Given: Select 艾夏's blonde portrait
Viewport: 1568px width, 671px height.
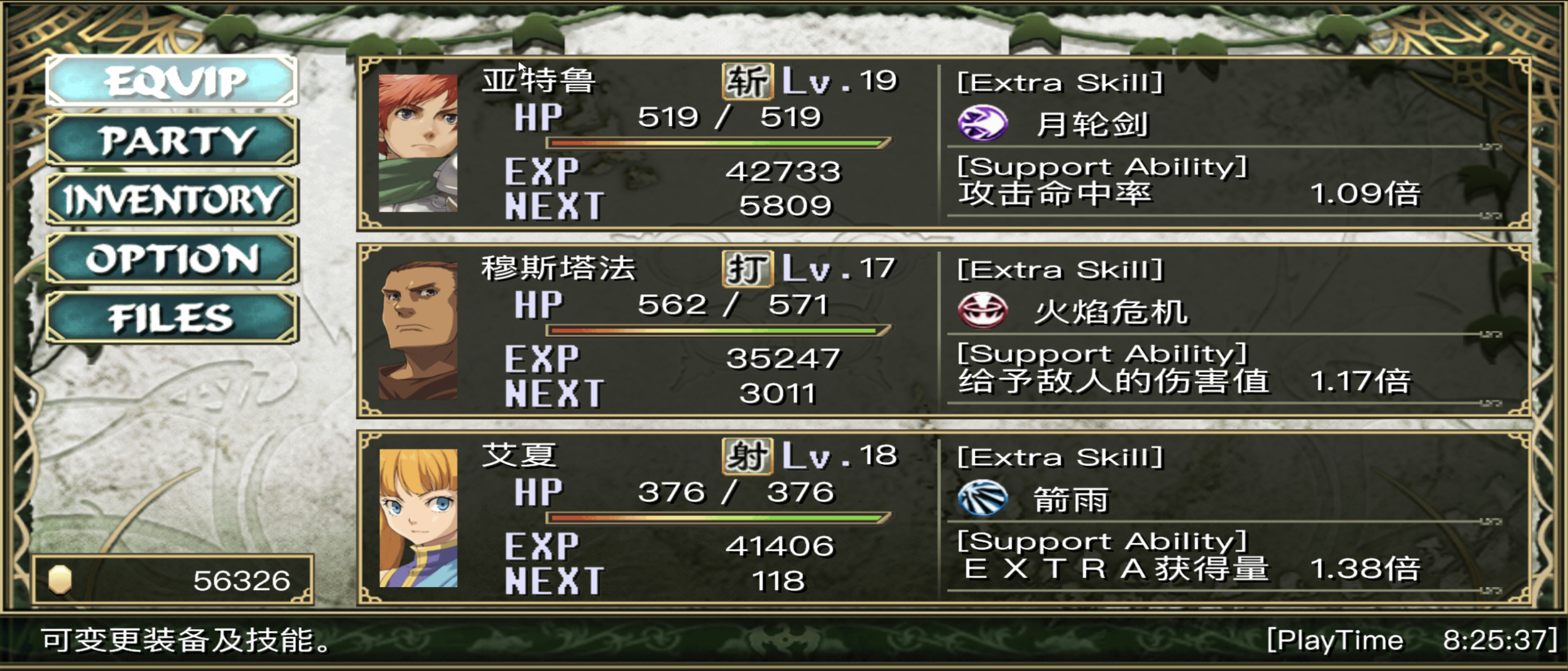Looking at the screenshot, I should click(418, 518).
